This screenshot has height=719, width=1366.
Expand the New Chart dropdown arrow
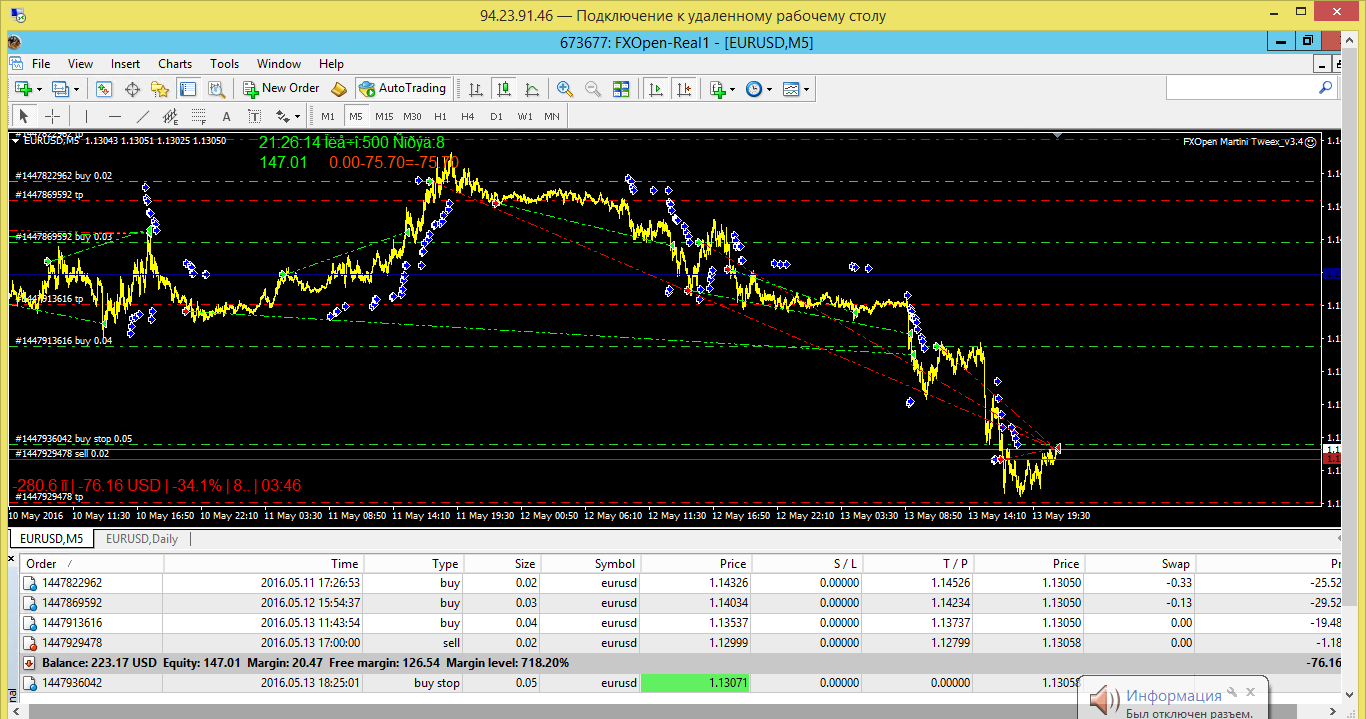coord(37,89)
